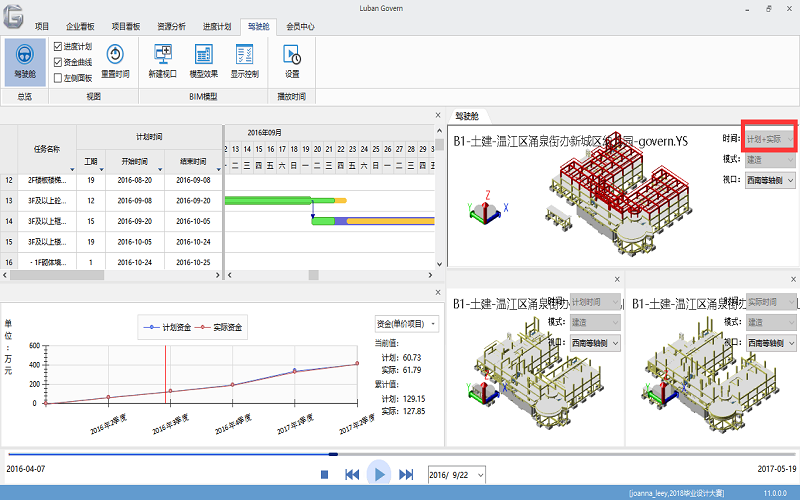The height and width of the screenshot is (500, 800).
Task: Close the fund curve chart panel
Action: pyautogui.click(x=438, y=292)
